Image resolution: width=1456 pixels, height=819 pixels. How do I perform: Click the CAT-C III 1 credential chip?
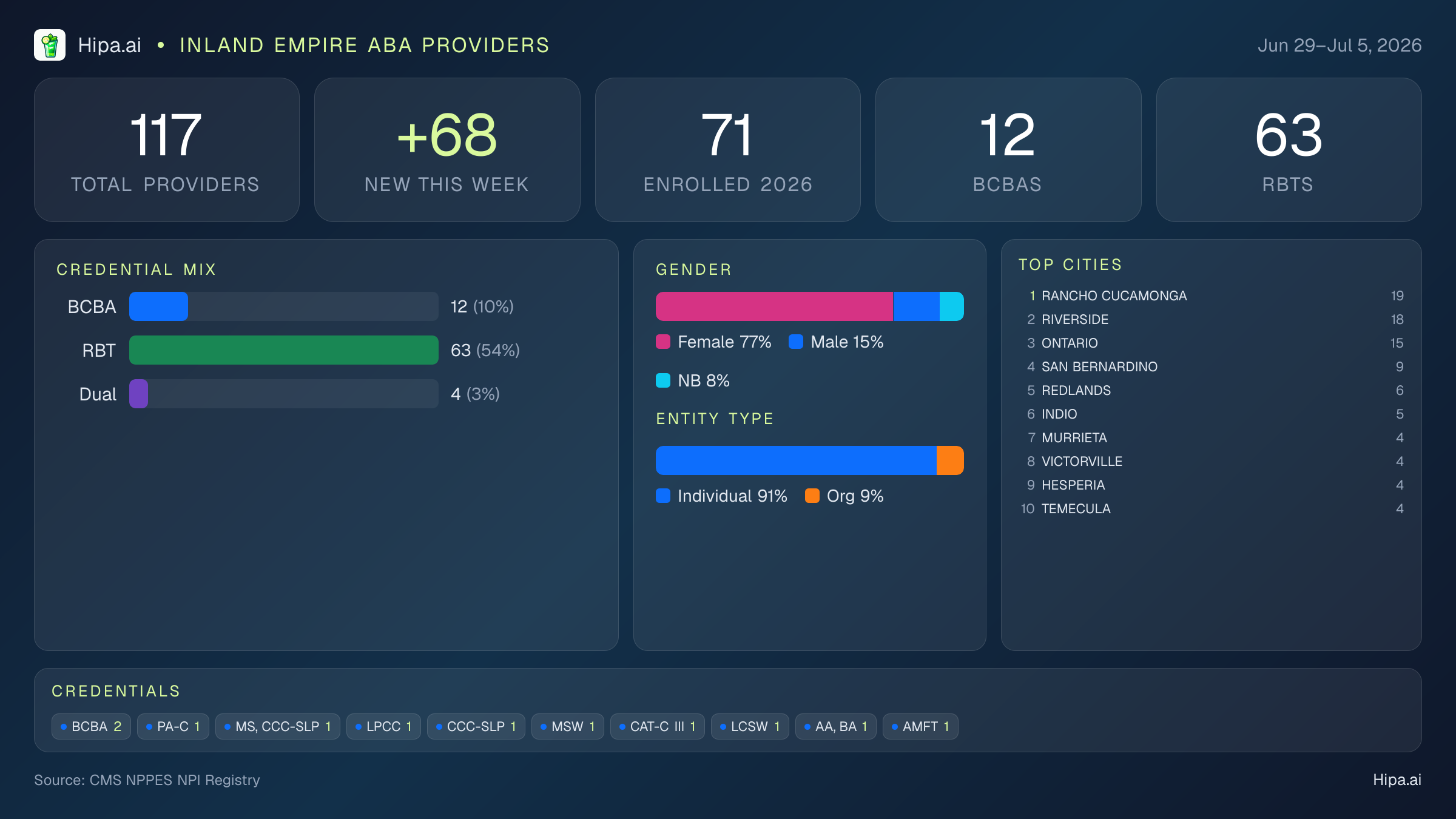pos(658,726)
